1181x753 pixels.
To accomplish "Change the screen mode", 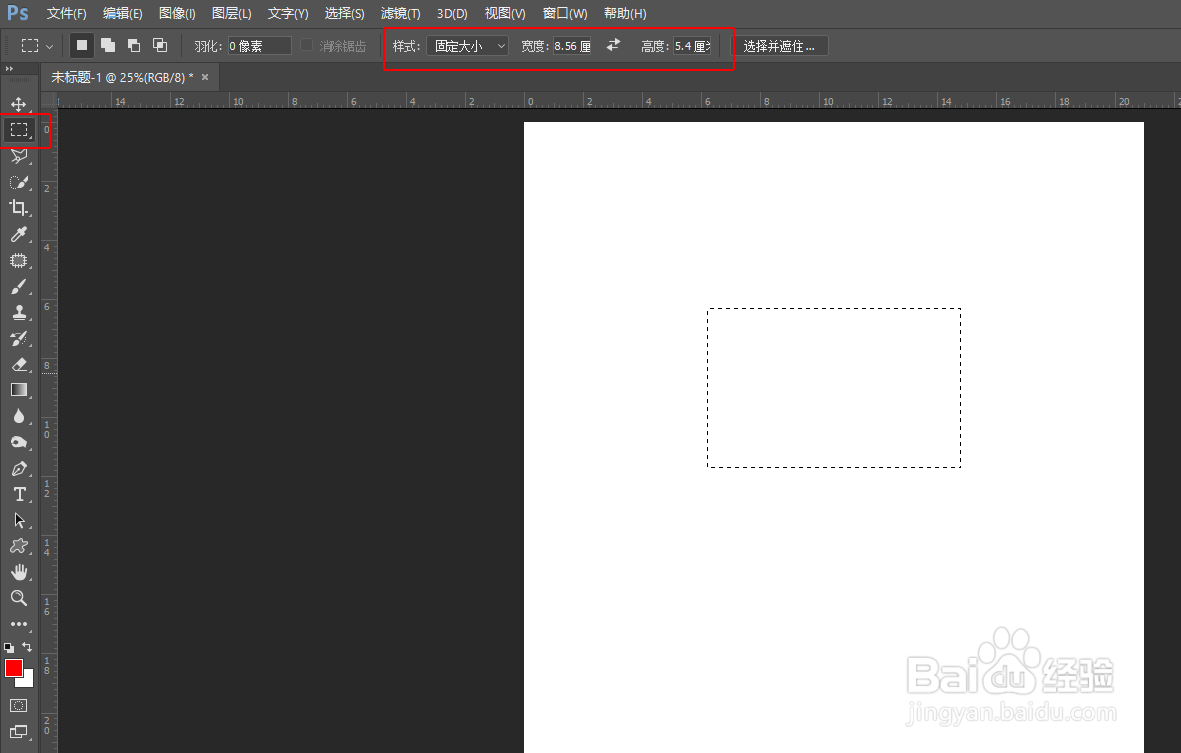I will pos(19,732).
